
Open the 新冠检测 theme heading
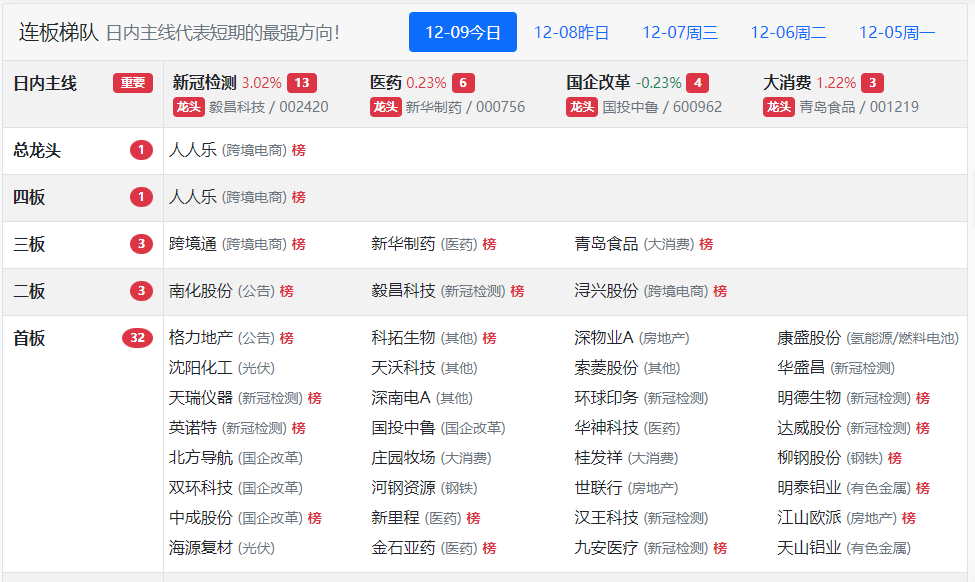click(205, 83)
